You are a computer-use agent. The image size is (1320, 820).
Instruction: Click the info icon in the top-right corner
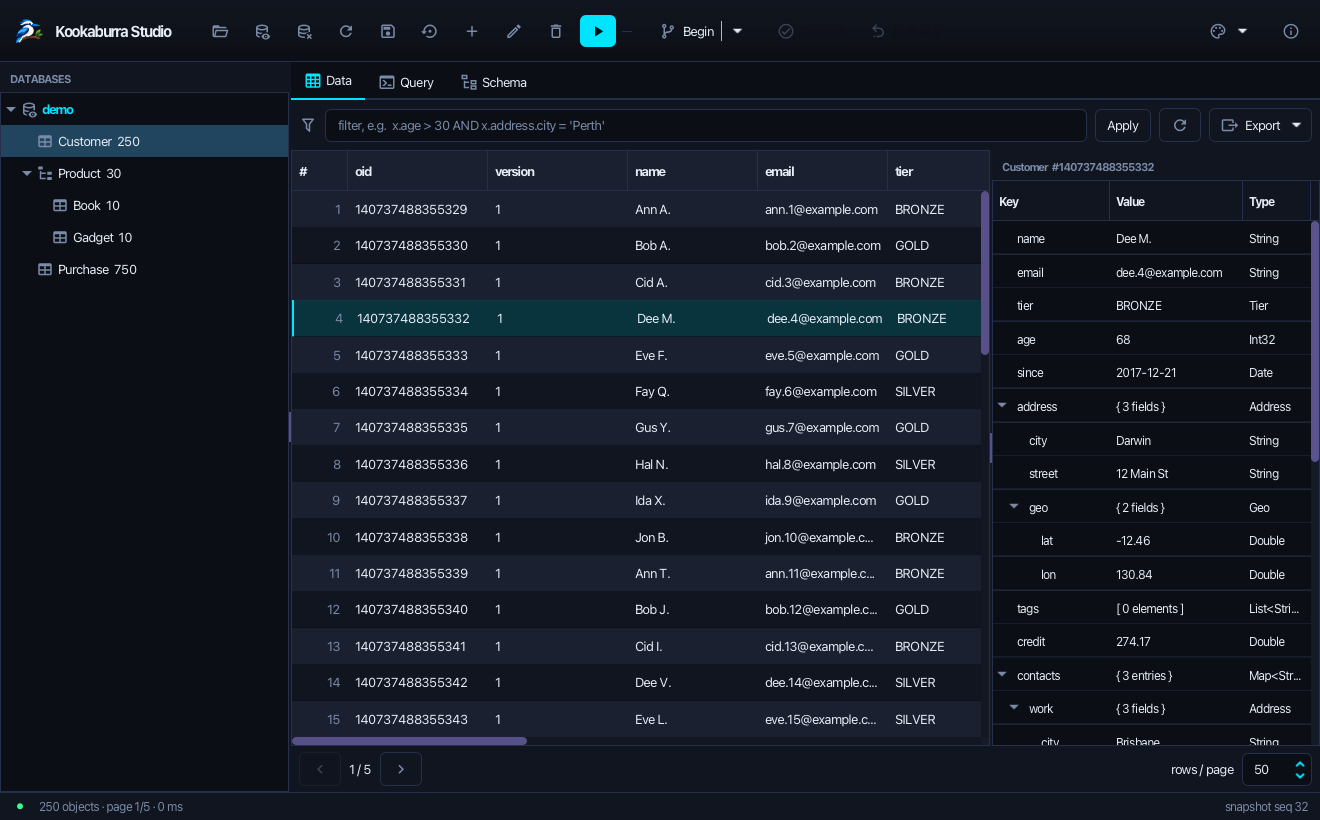click(1291, 31)
